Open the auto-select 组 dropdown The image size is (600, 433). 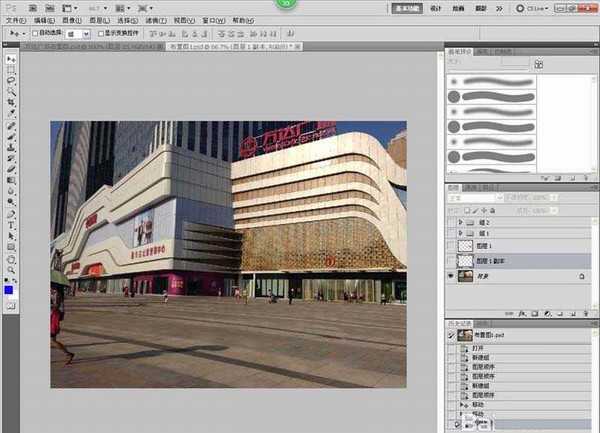86,33
